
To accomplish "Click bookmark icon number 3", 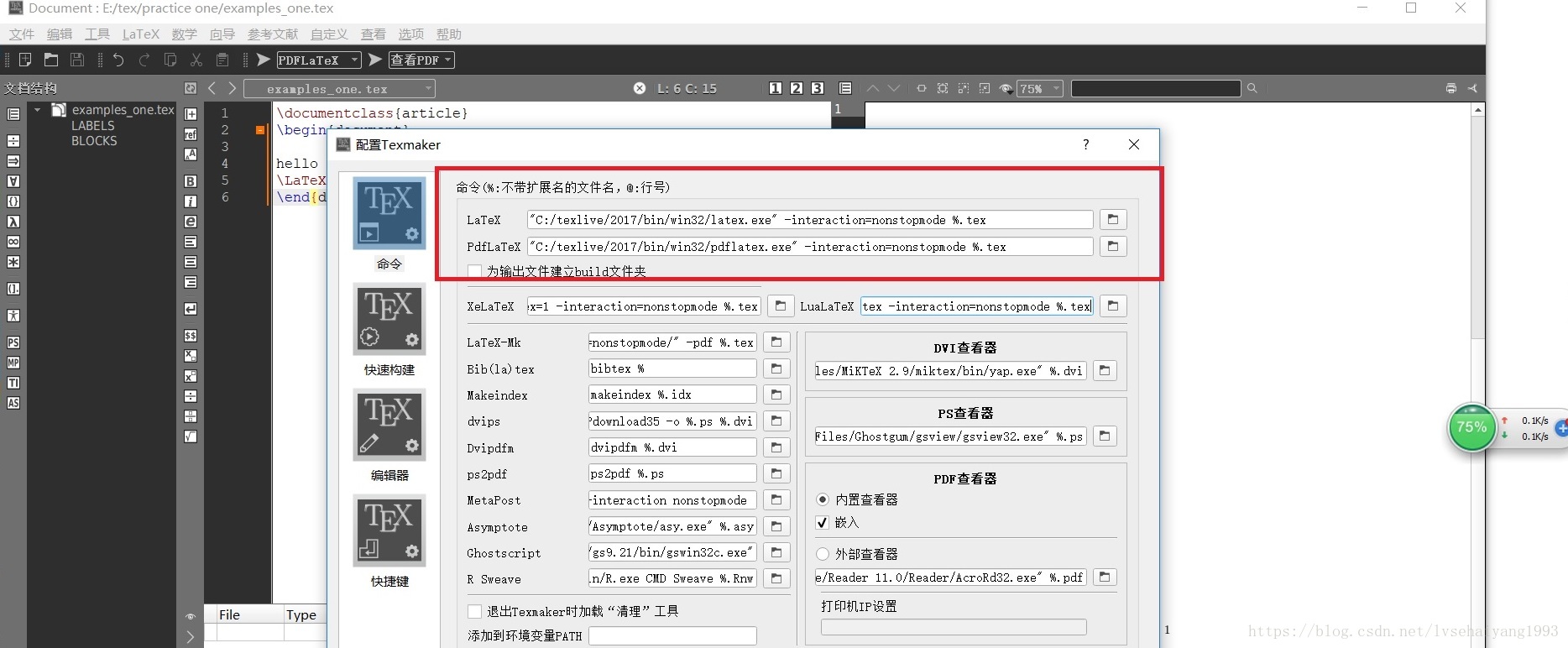I will click(x=818, y=88).
